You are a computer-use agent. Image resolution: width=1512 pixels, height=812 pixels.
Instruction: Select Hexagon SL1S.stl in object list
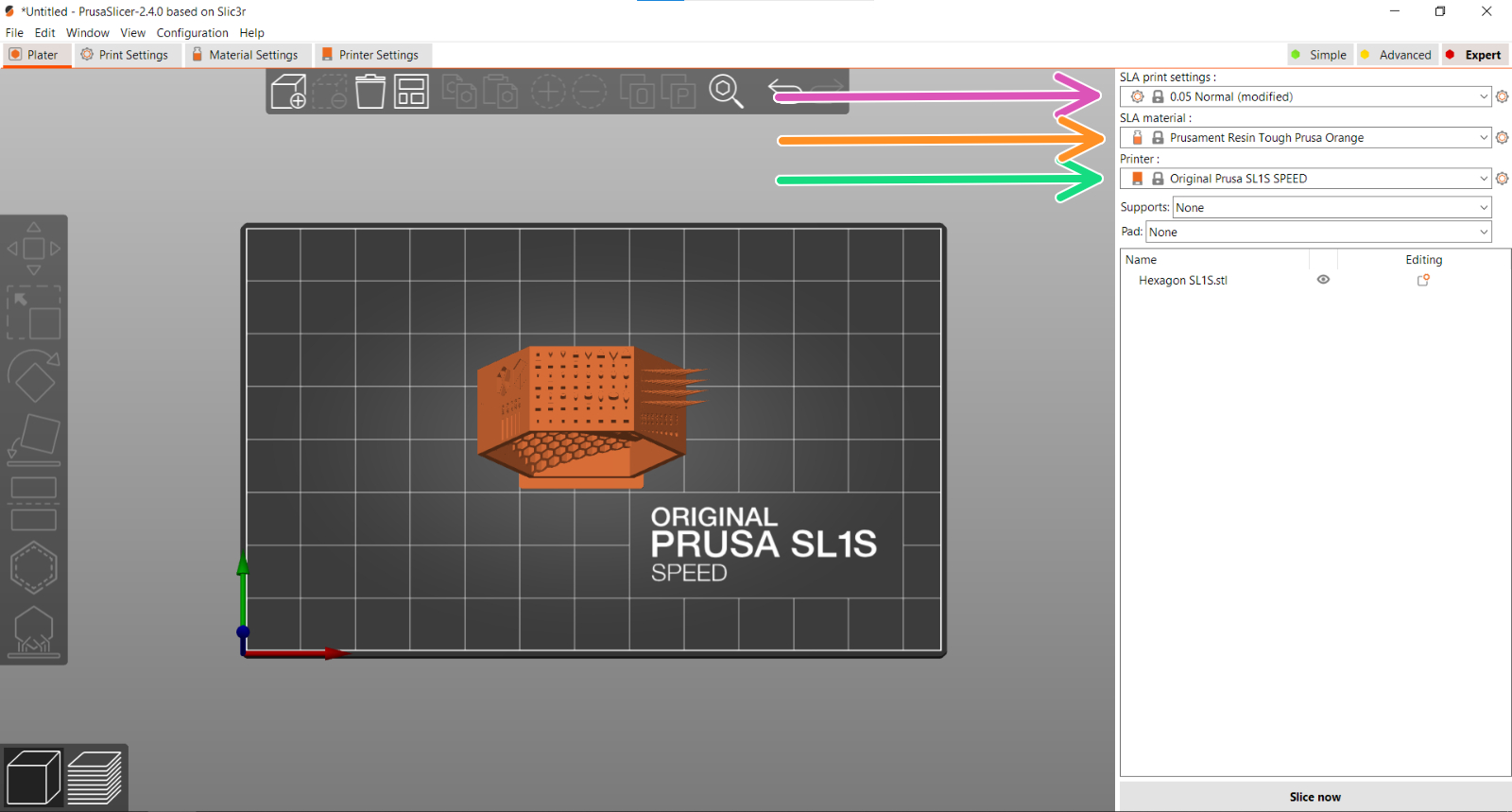point(1183,281)
